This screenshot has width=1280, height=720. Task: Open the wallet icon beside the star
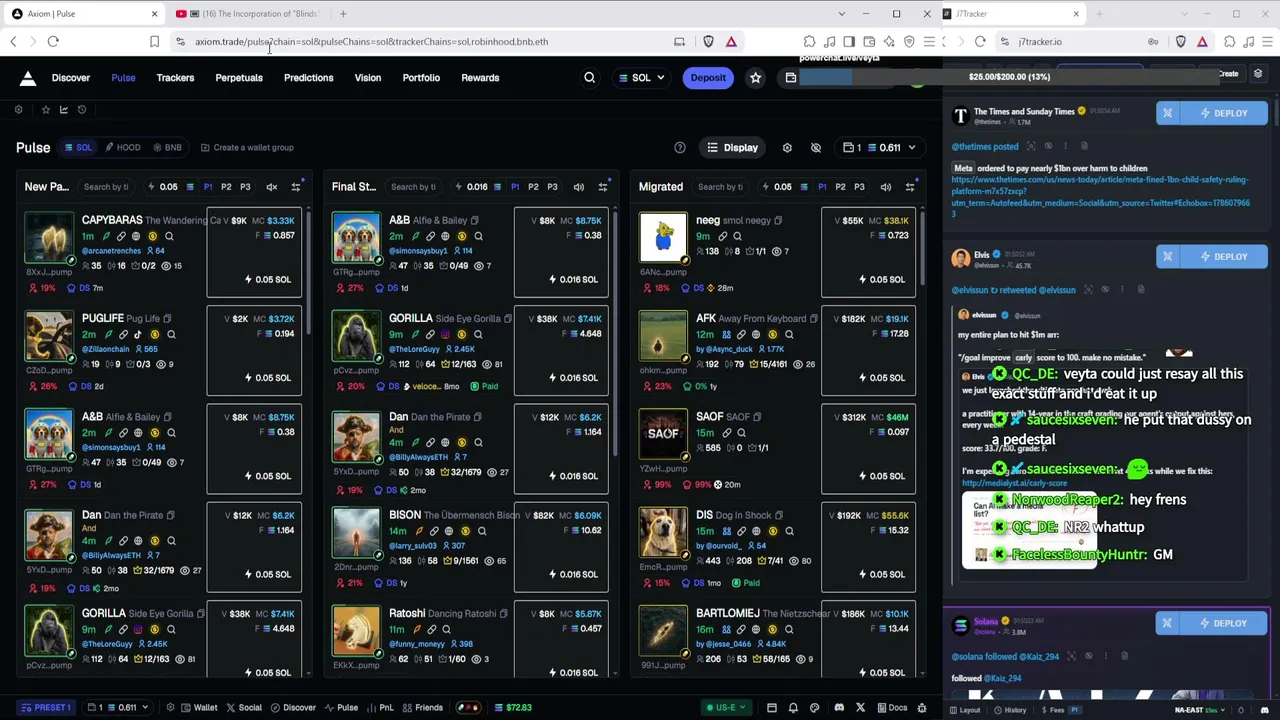790,78
